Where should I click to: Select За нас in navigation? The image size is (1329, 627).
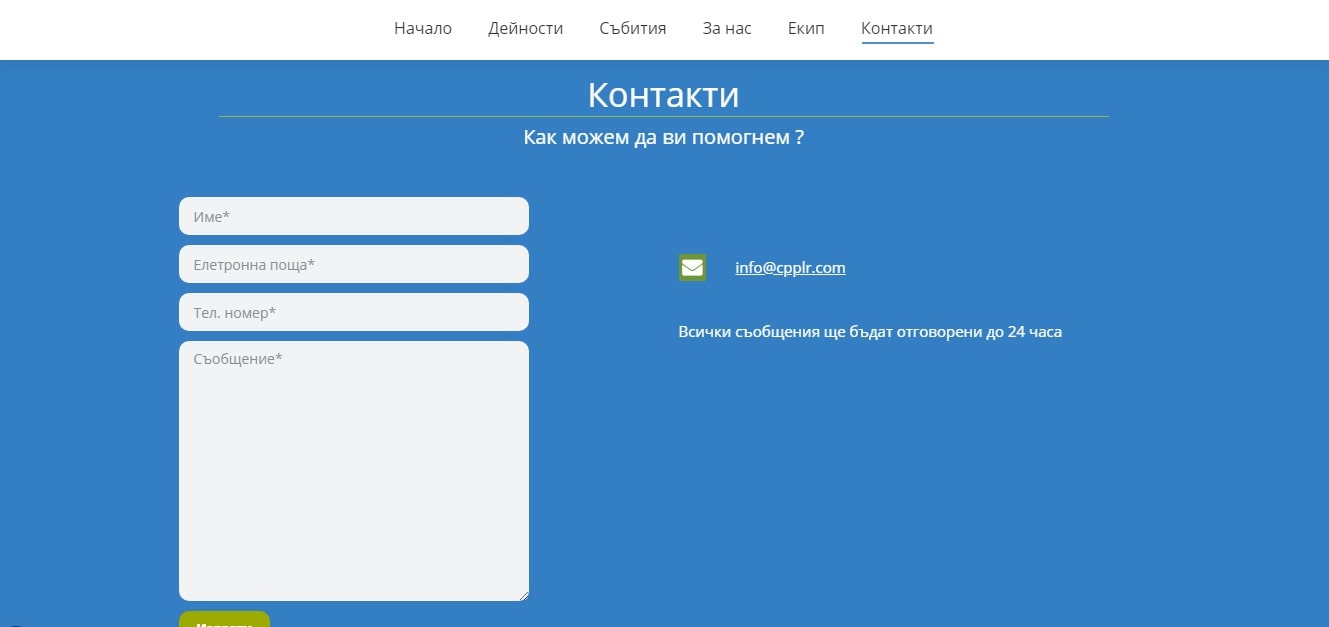tap(727, 28)
